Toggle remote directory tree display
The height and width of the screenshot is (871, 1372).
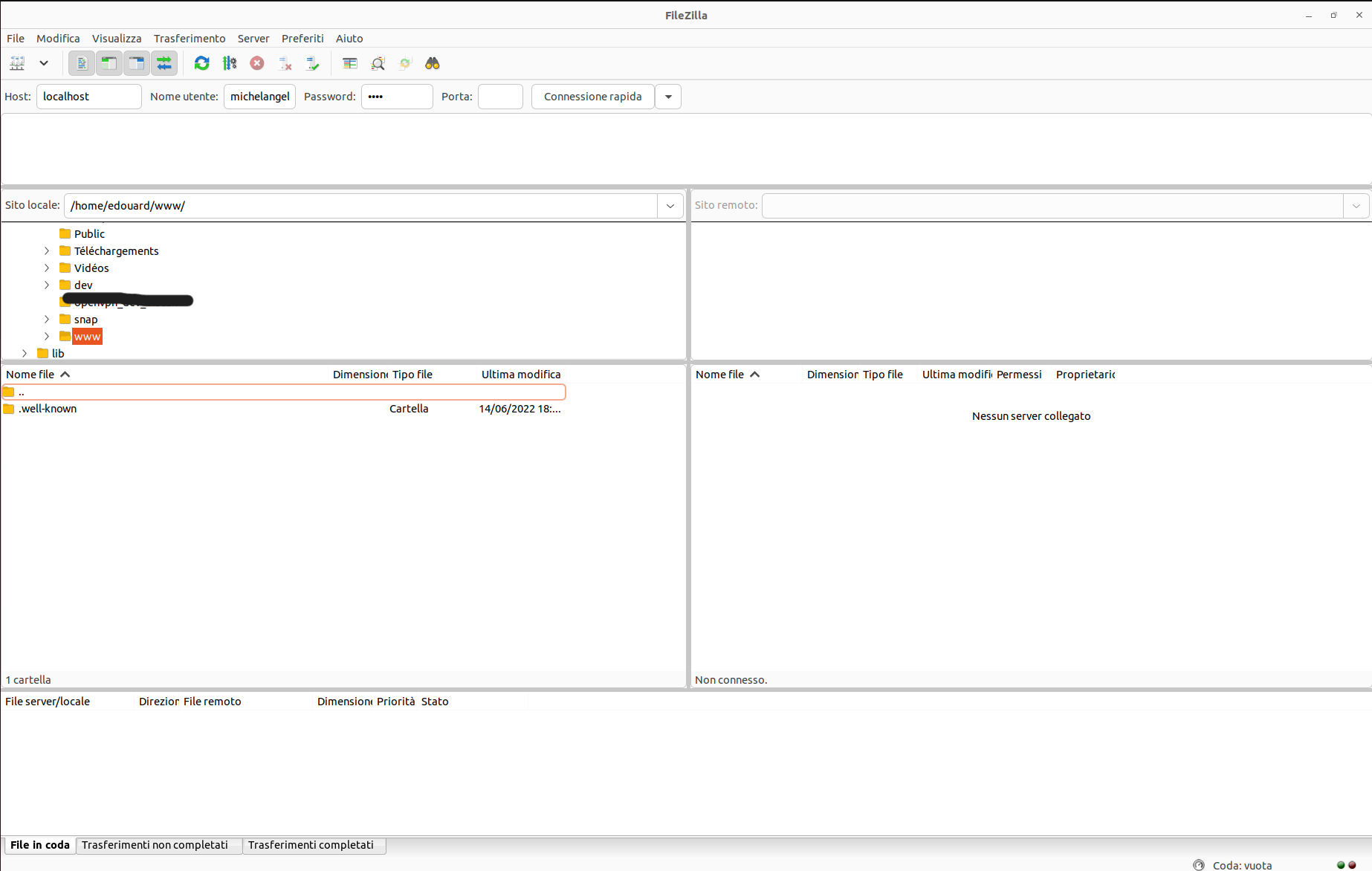tap(137, 63)
